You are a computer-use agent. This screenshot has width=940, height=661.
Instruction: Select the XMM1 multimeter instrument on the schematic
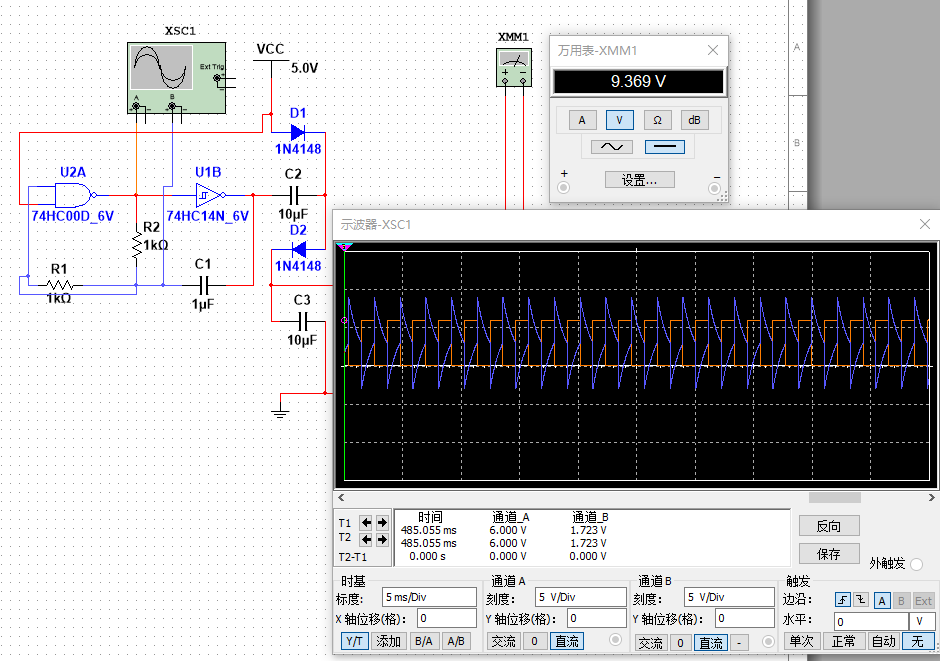pos(514,68)
